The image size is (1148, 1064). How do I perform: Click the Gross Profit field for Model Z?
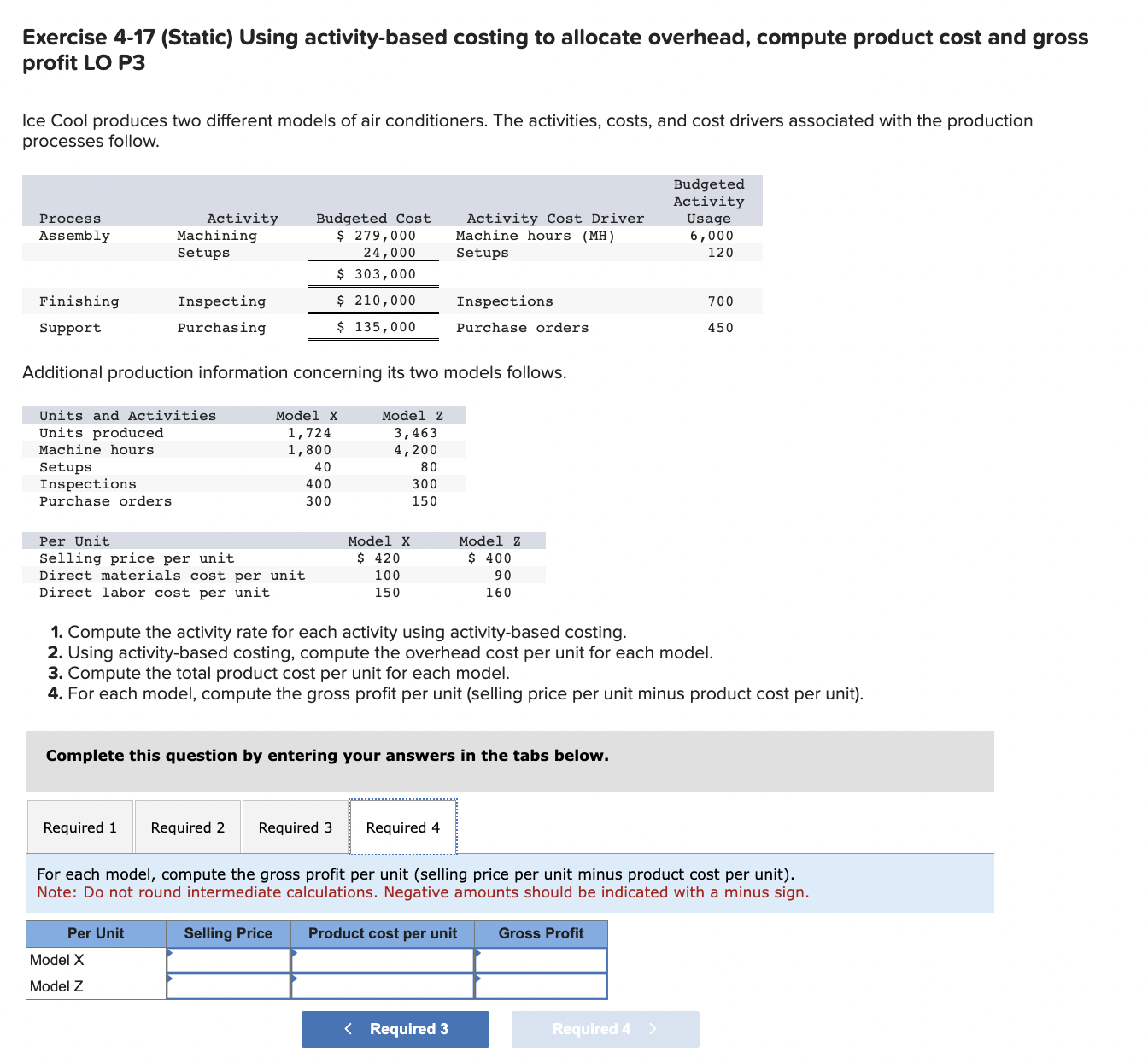[541, 986]
